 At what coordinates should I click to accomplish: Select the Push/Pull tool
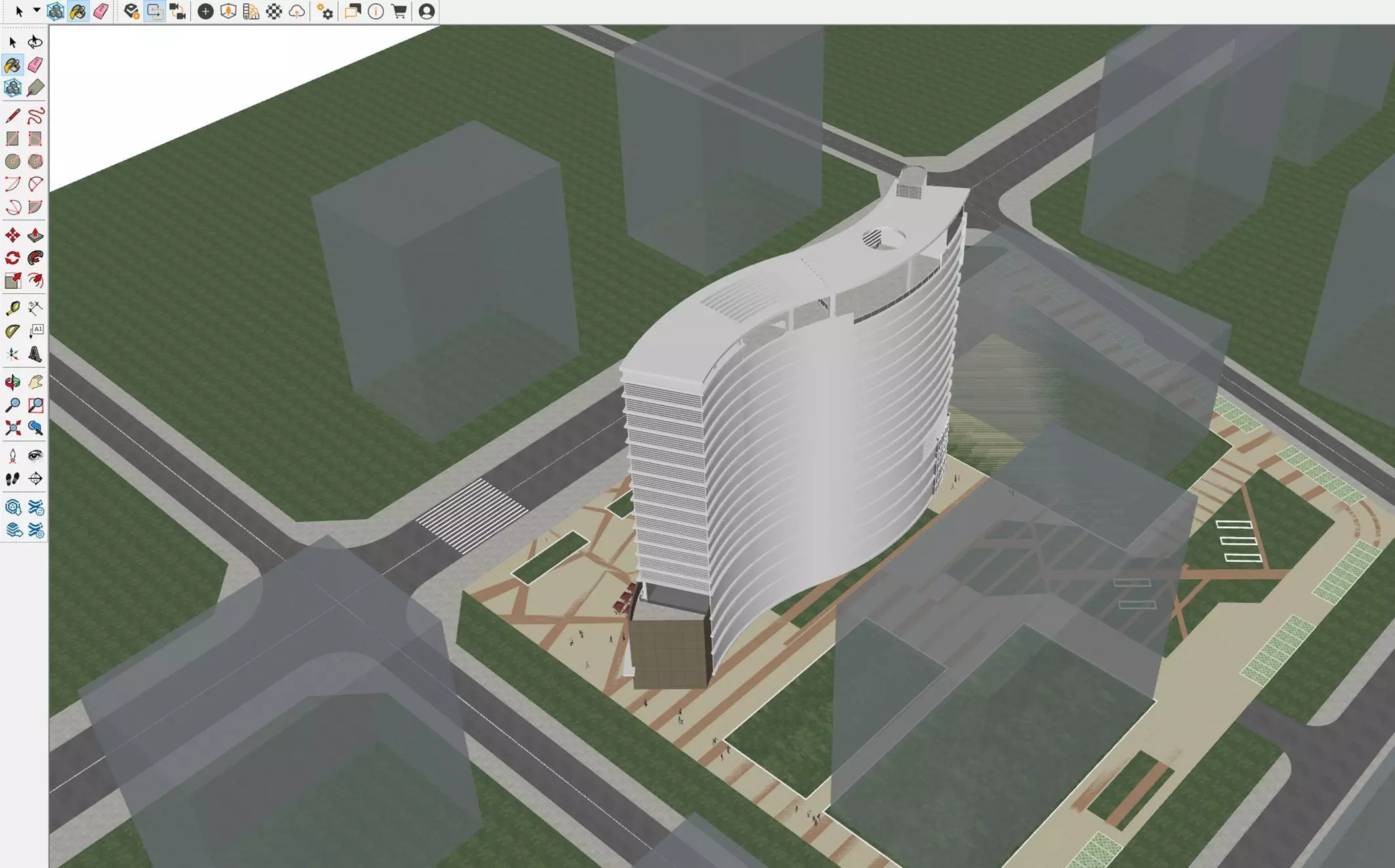click(x=35, y=236)
